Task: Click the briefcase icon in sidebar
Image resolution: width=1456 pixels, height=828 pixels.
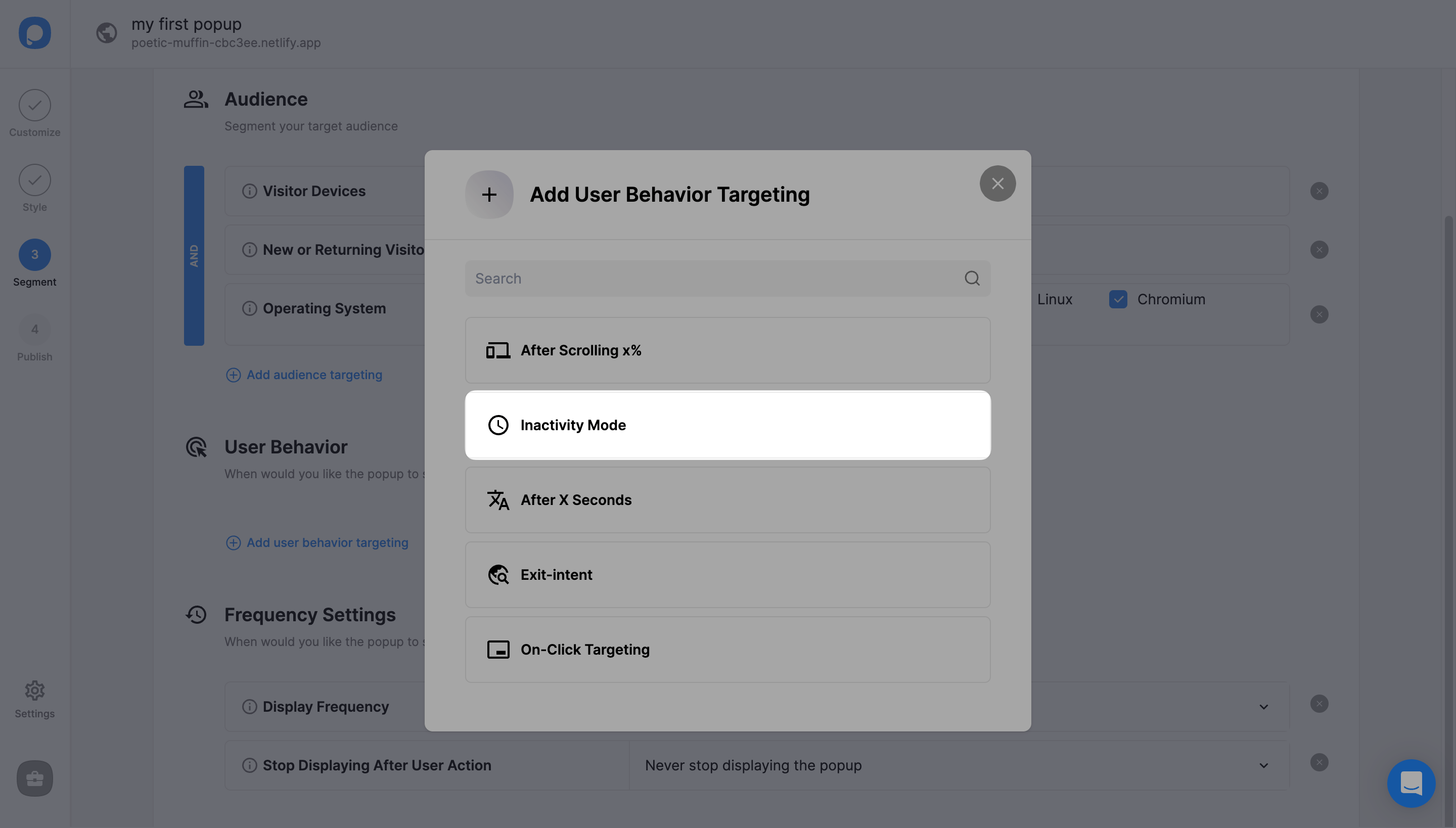Action: (35, 778)
